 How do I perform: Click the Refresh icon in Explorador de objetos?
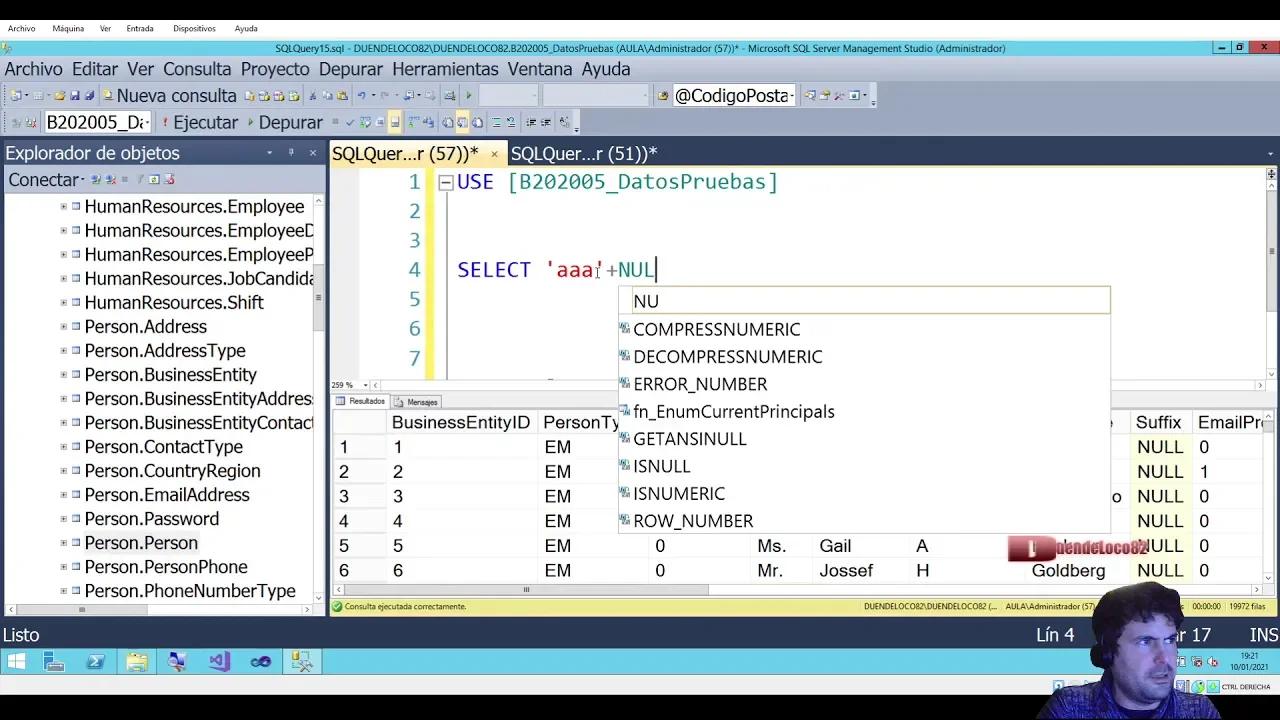[x=155, y=179]
